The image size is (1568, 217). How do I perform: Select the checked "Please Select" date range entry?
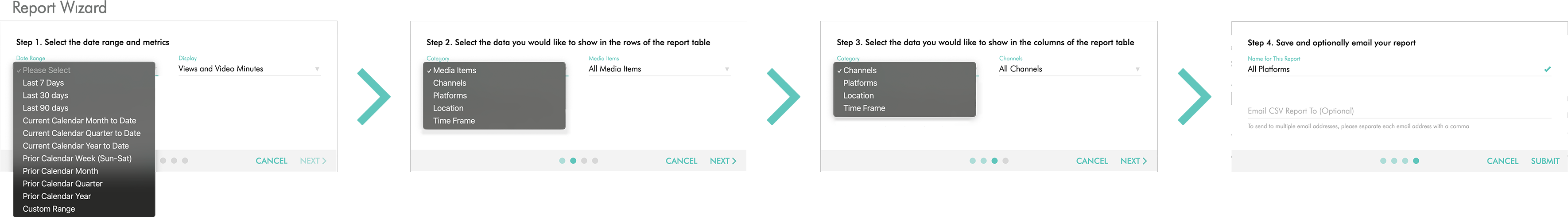click(x=46, y=71)
